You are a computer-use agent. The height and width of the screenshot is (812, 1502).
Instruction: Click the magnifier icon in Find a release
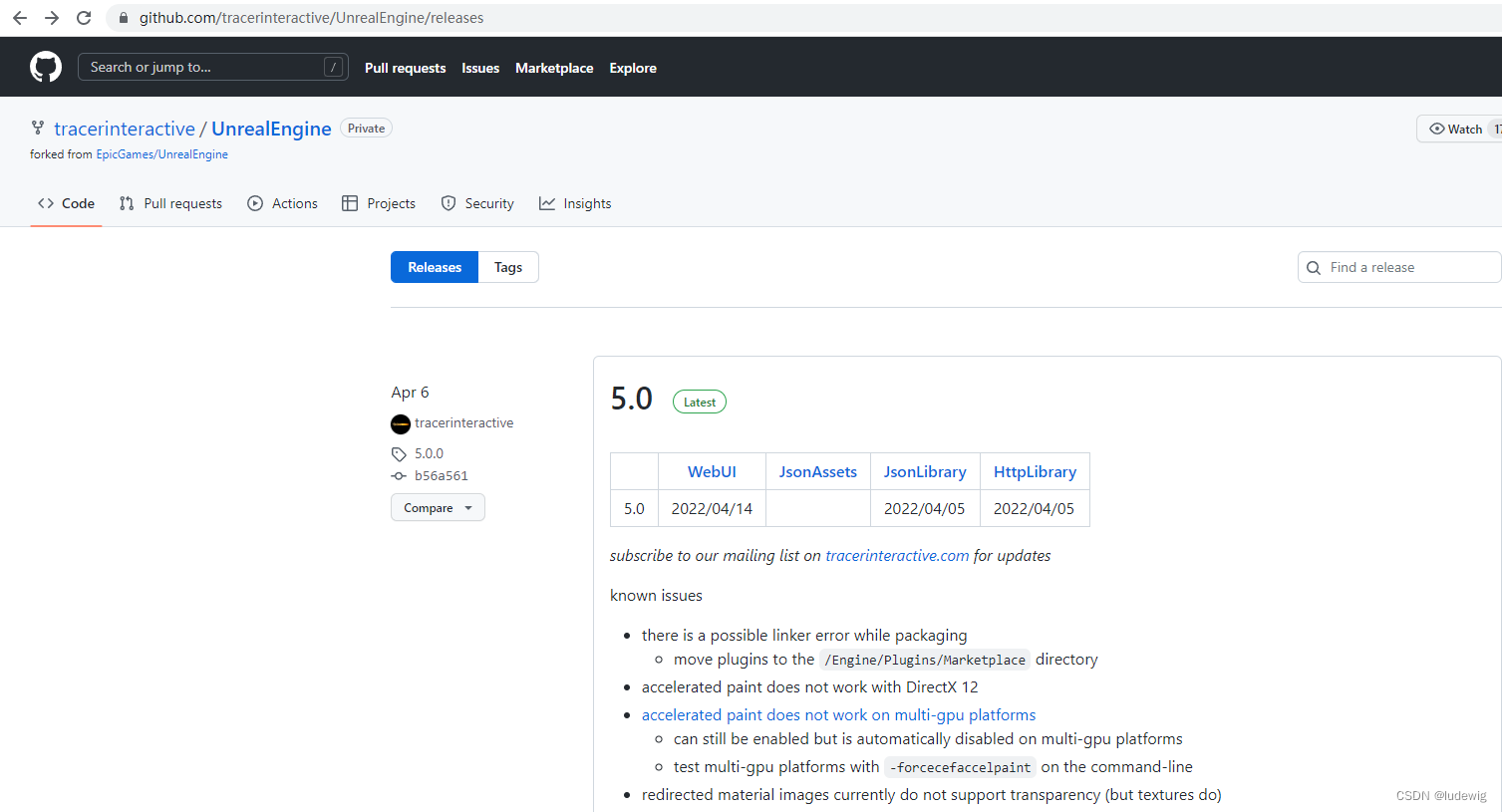[1314, 267]
